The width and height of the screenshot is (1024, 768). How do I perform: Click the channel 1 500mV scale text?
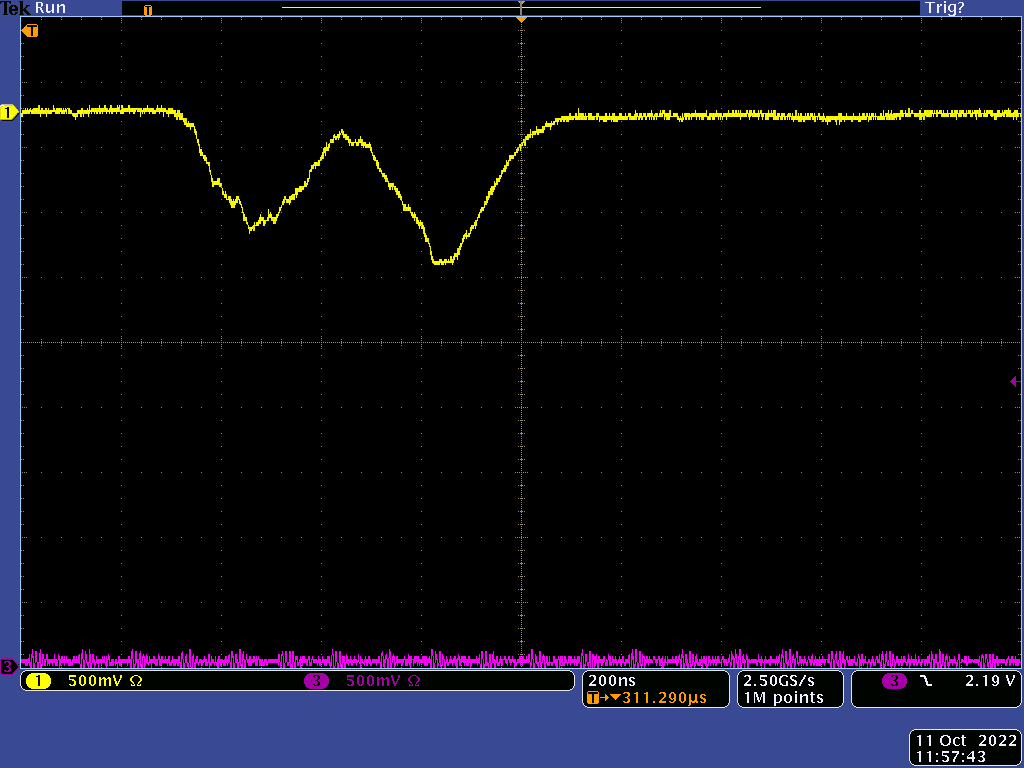[95, 681]
